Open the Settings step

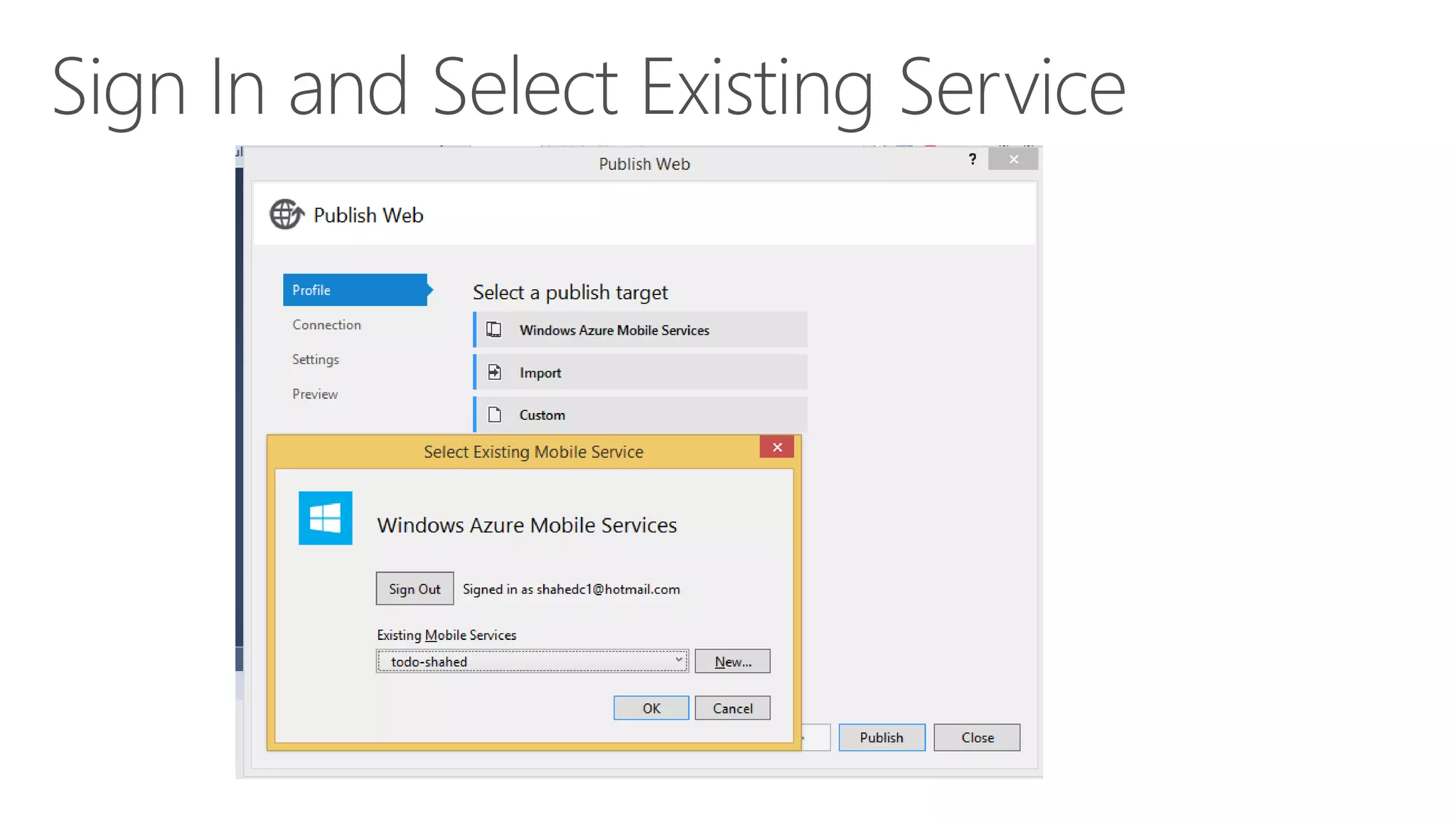click(316, 360)
